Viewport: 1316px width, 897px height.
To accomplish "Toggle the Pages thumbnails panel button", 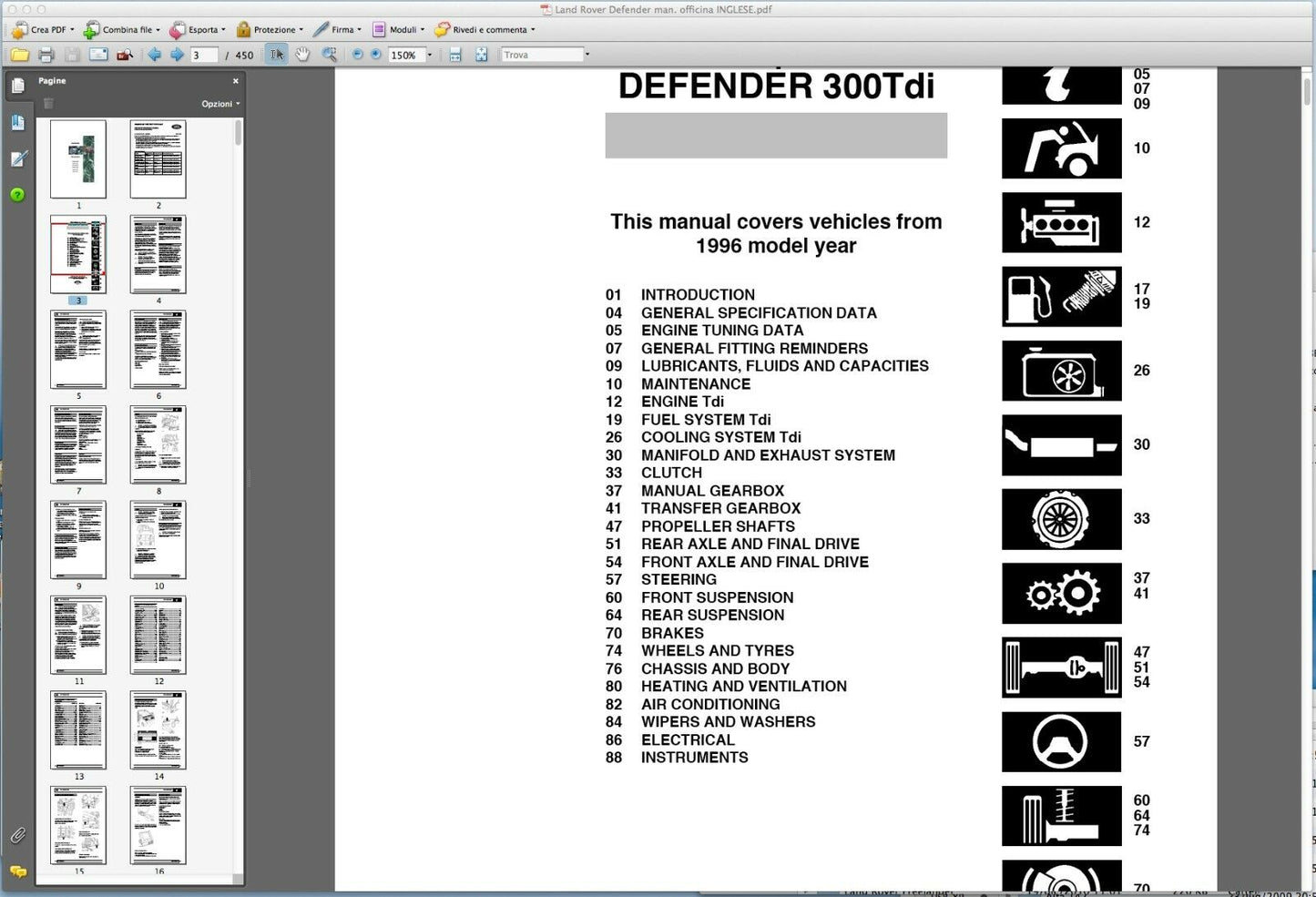I will point(17,86).
